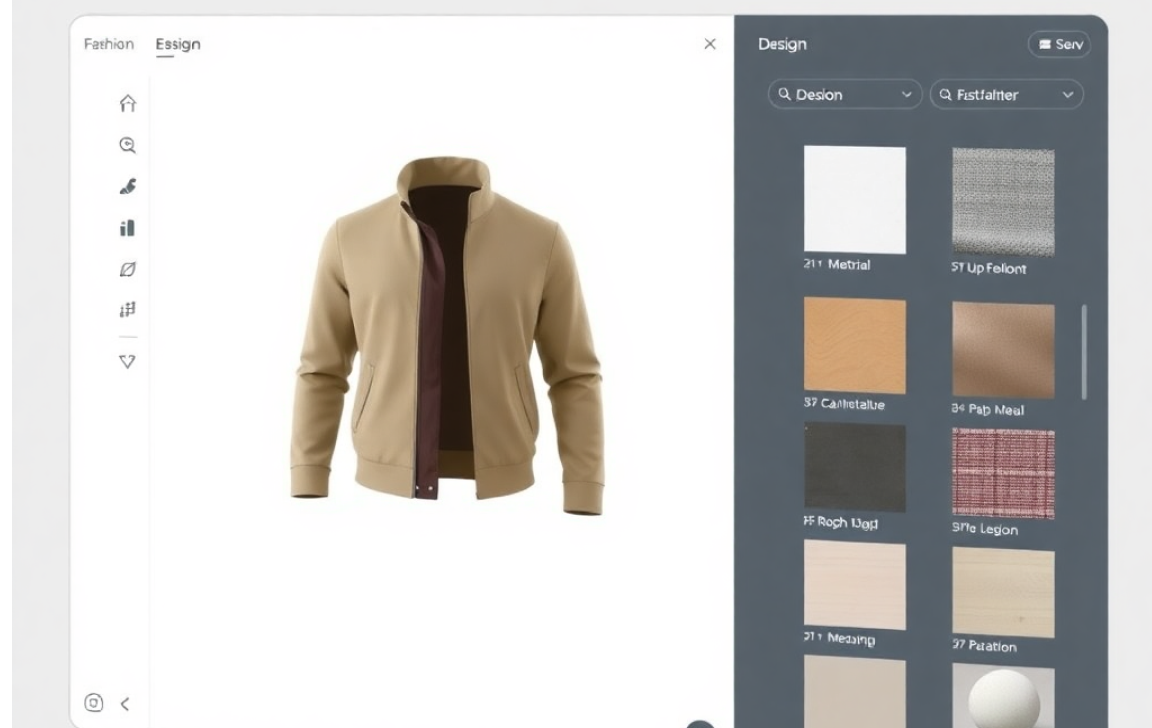Click the Home icon in left sidebar
The height and width of the screenshot is (728, 1152).
127,103
